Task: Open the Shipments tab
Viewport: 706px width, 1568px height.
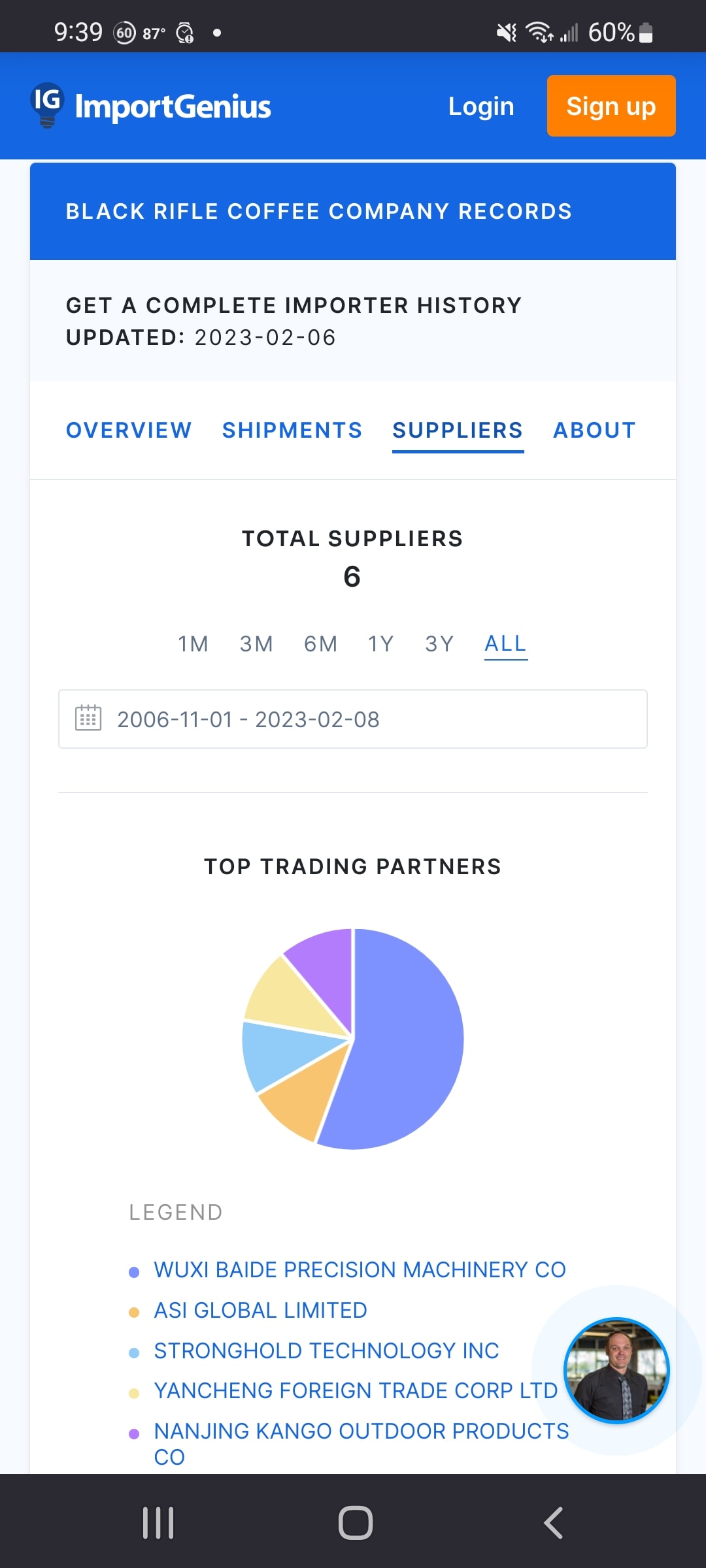Action: click(292, 431)
